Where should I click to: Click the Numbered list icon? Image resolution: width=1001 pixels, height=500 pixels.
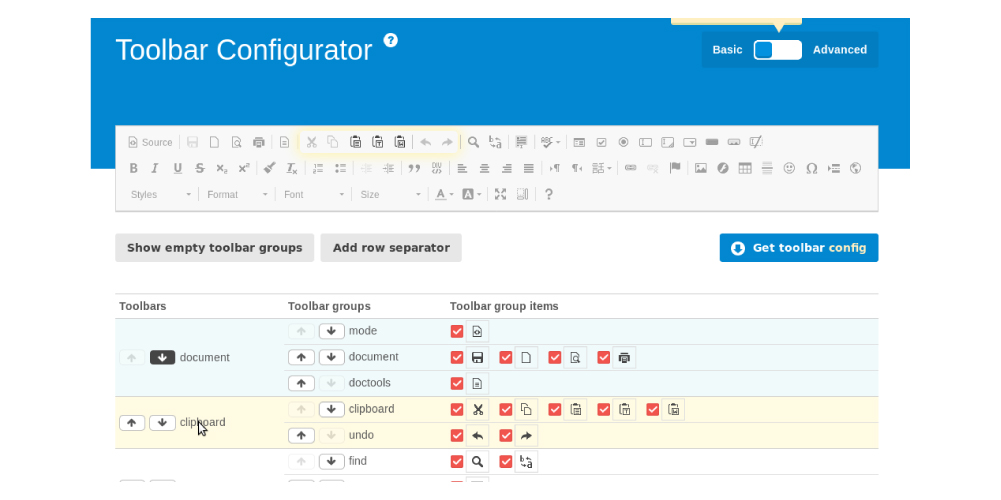(x=319, y=169)
